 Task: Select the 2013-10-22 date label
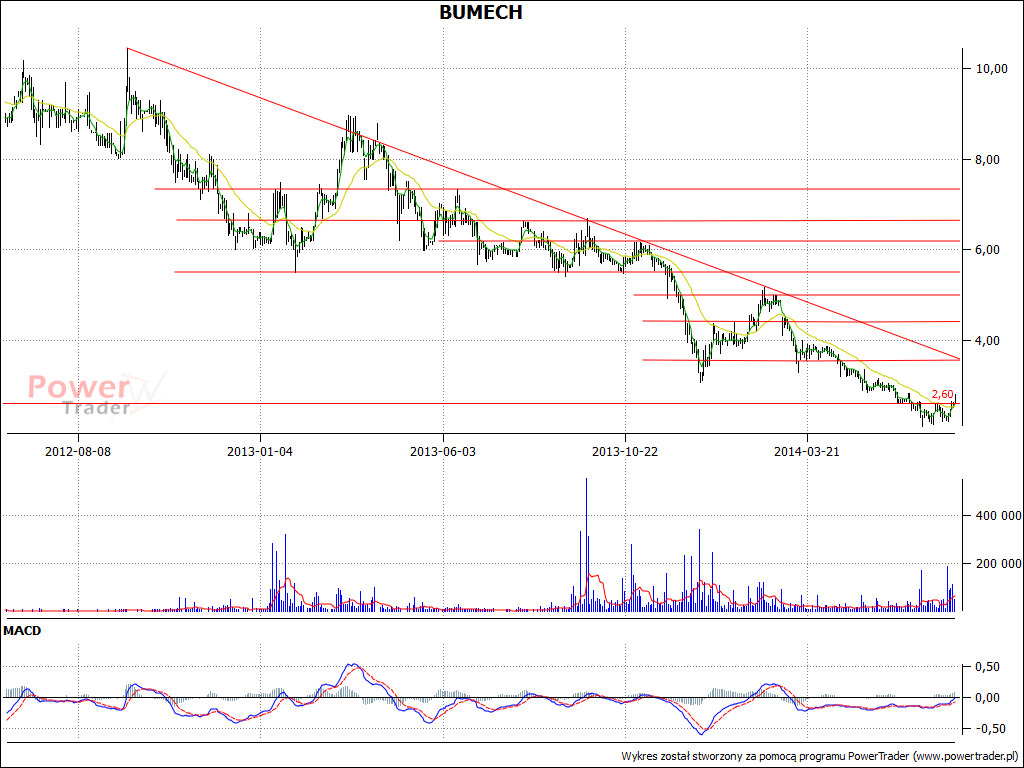(625, 451)
